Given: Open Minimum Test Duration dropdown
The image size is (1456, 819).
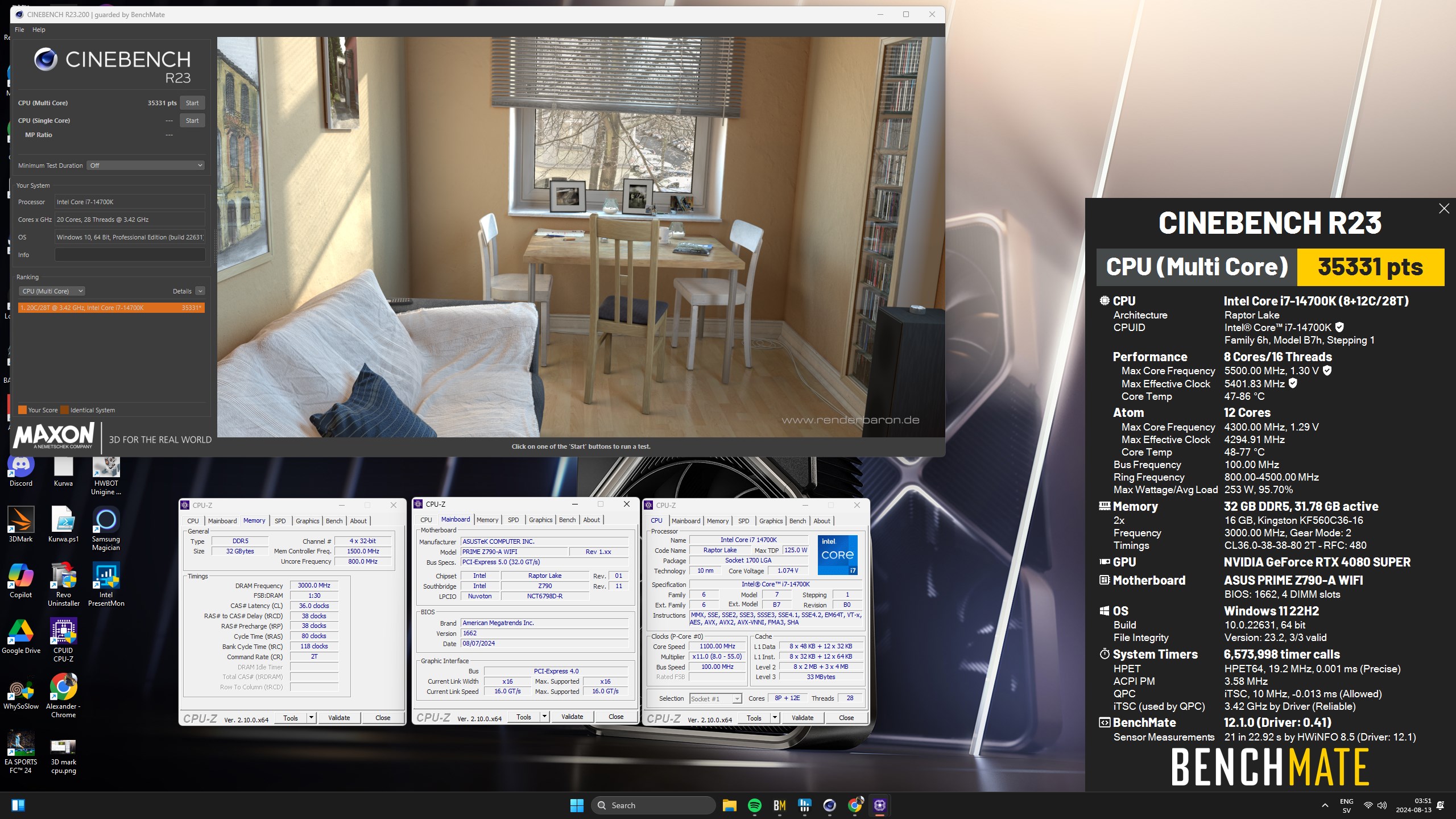Looking at the screenshot, I should (x=146, y=166).
